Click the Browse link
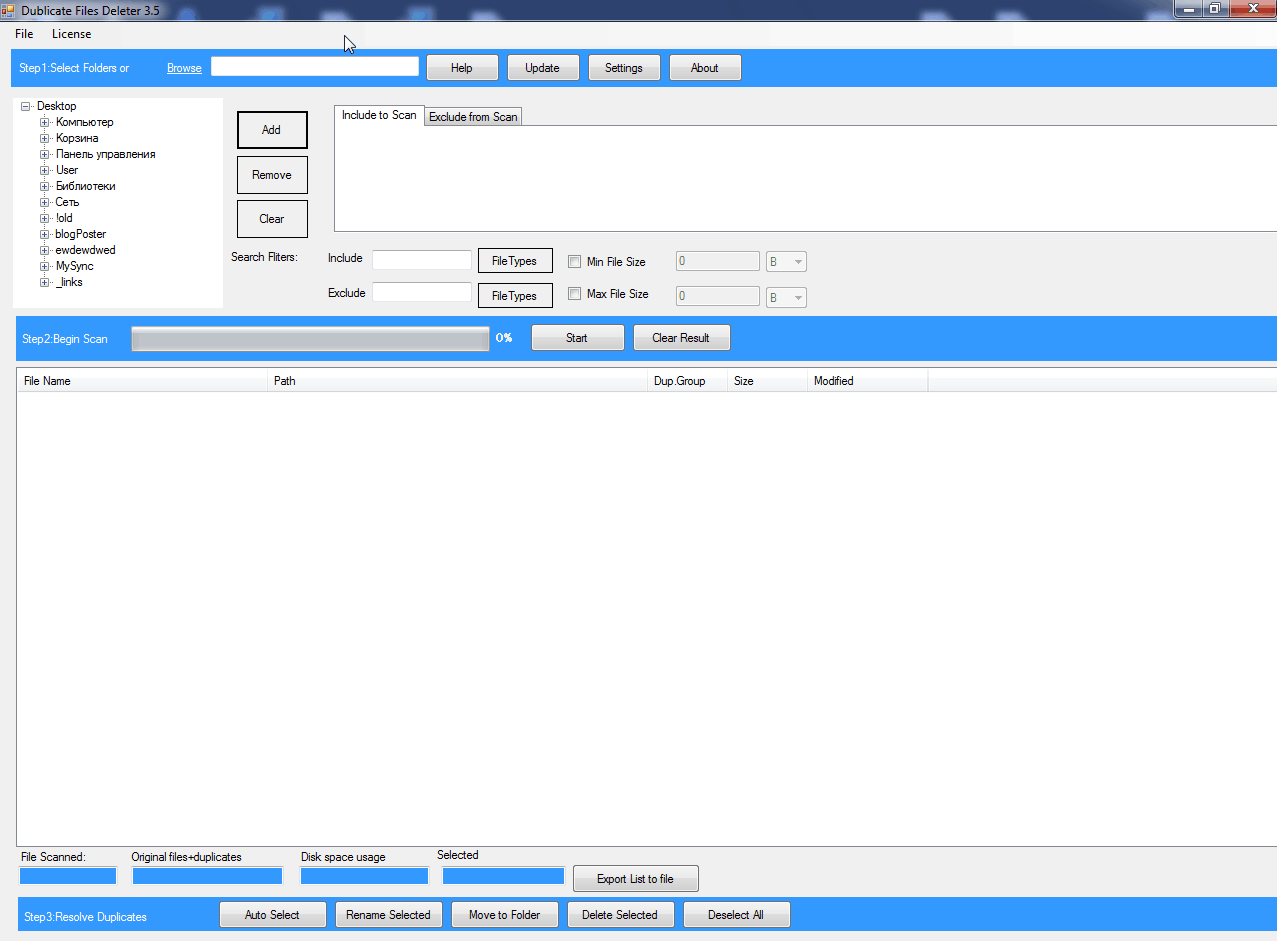 [x=184, y=68]
